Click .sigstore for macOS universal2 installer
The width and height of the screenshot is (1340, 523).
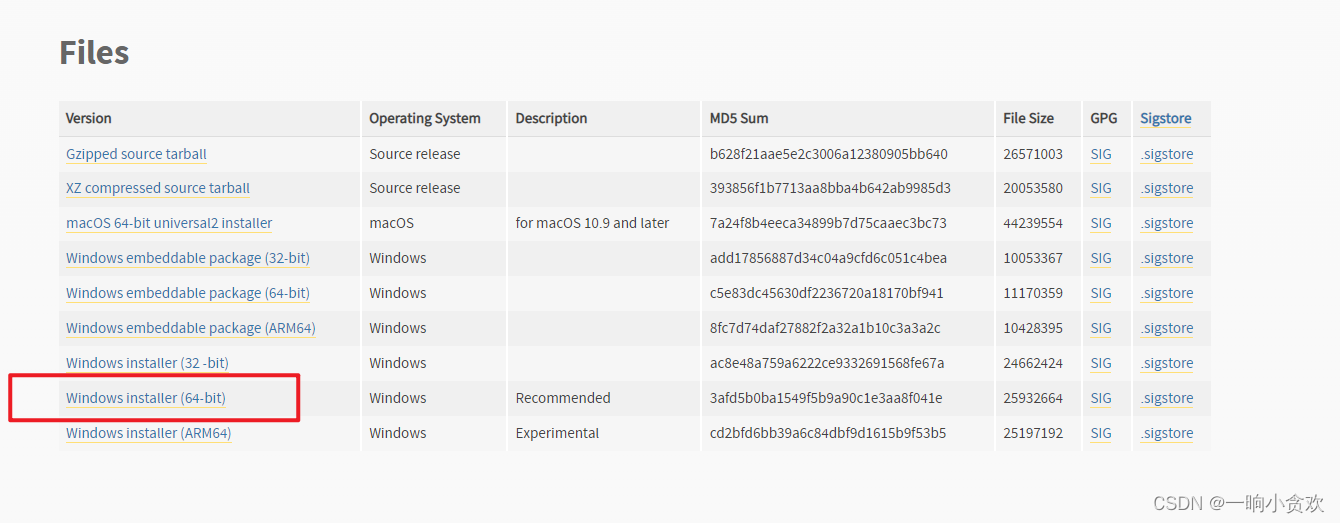(x=1167, y=223)
